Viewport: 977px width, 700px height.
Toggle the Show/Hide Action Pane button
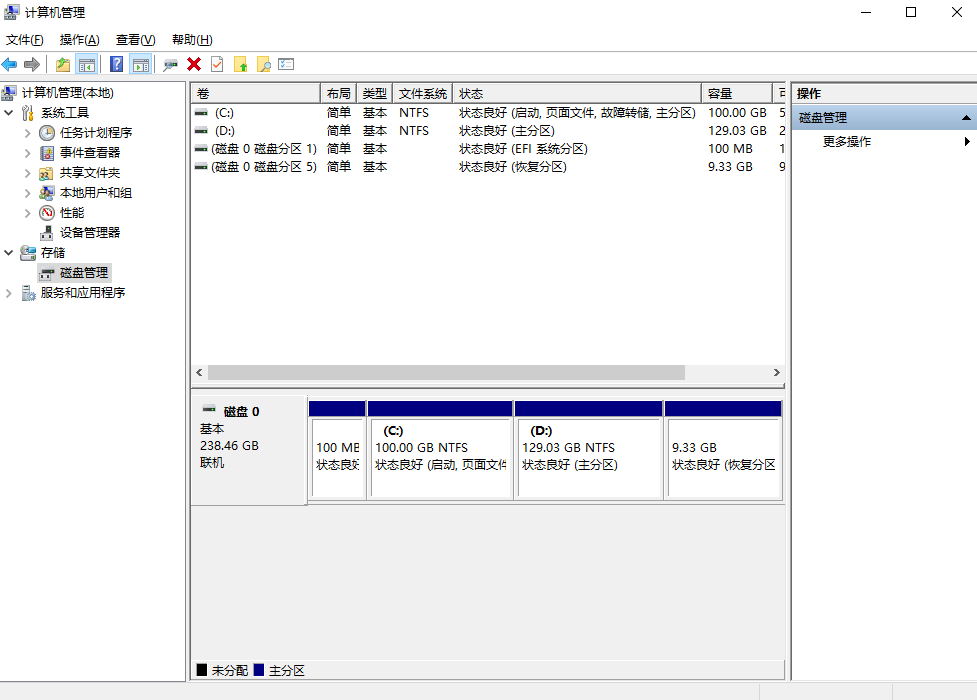pos(141,64)
